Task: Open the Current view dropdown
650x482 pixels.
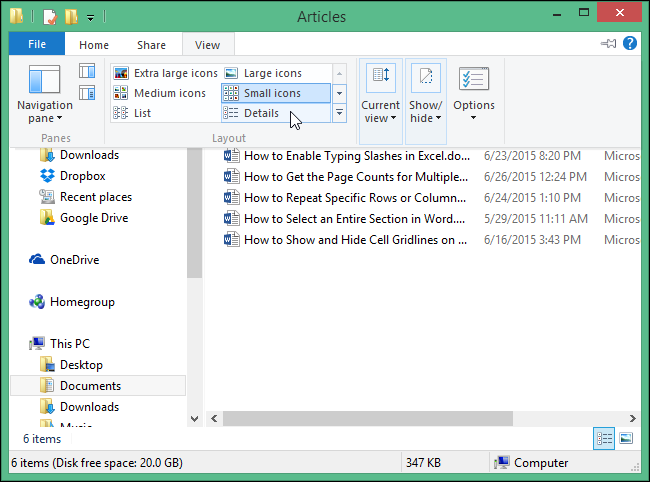Action: (x=381, y=102)
